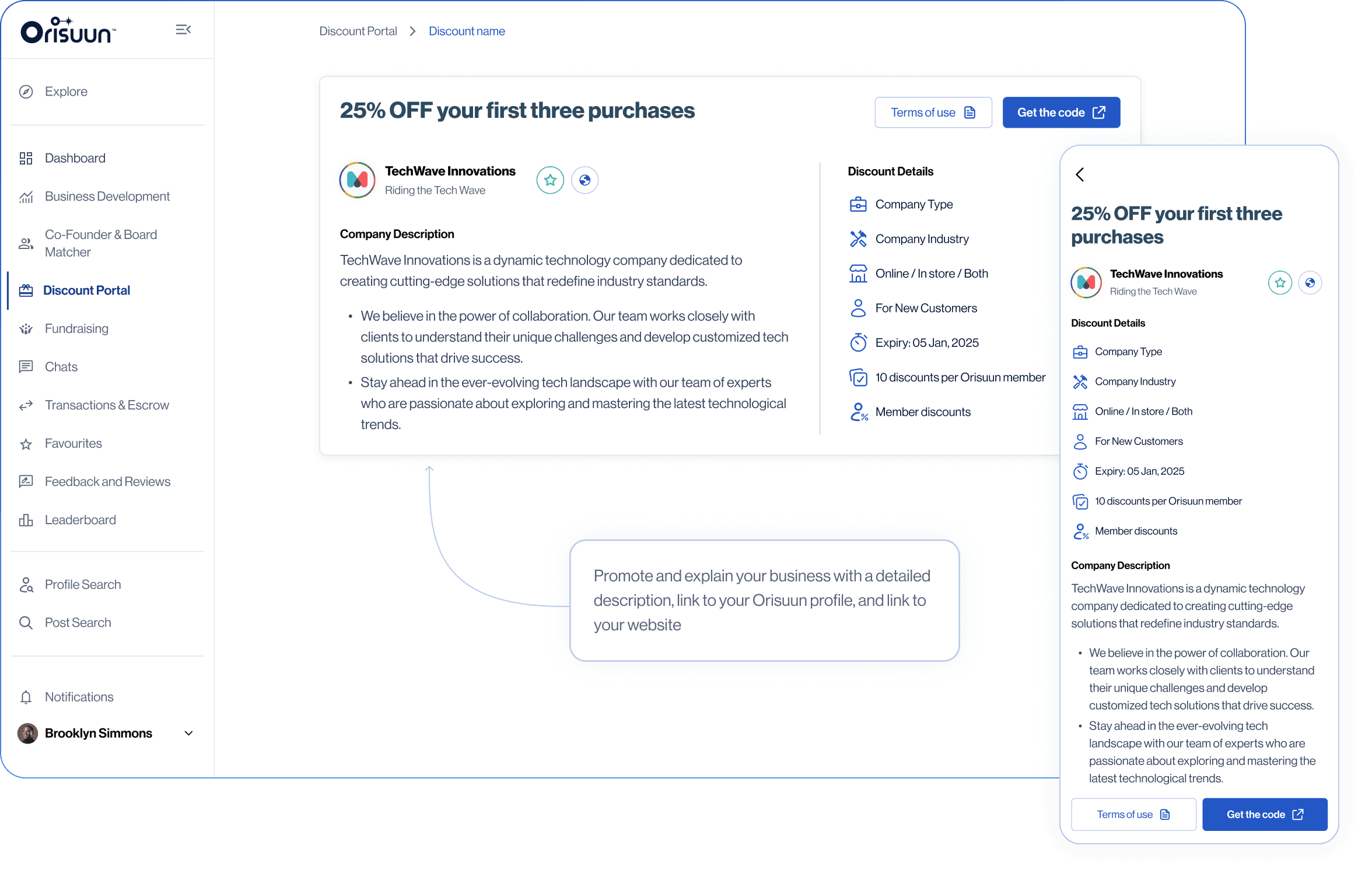Click the Orisuun logo
1372x877 pixels.
point(68,30)
